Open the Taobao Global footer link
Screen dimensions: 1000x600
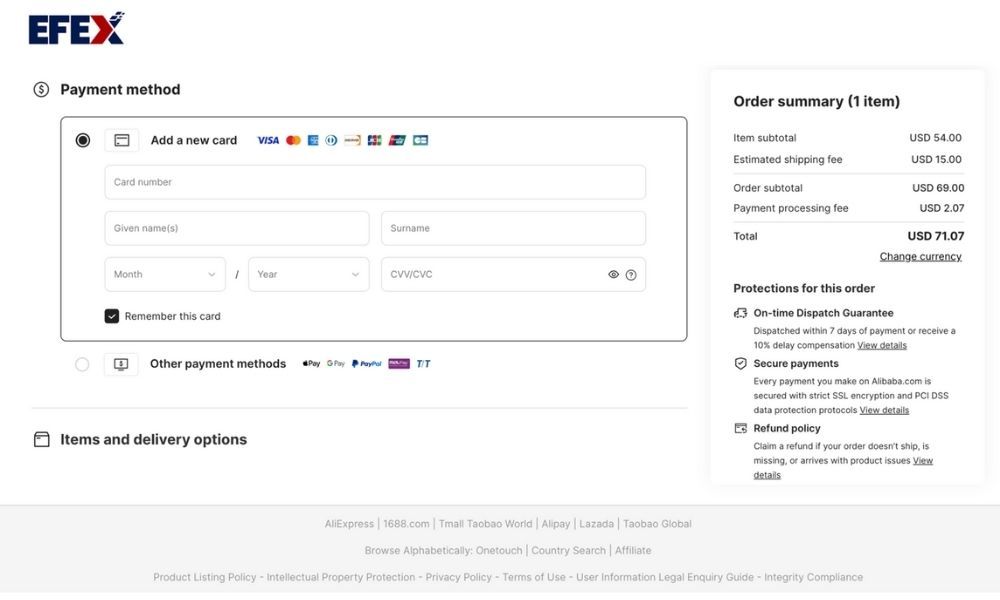pos(657,524)
